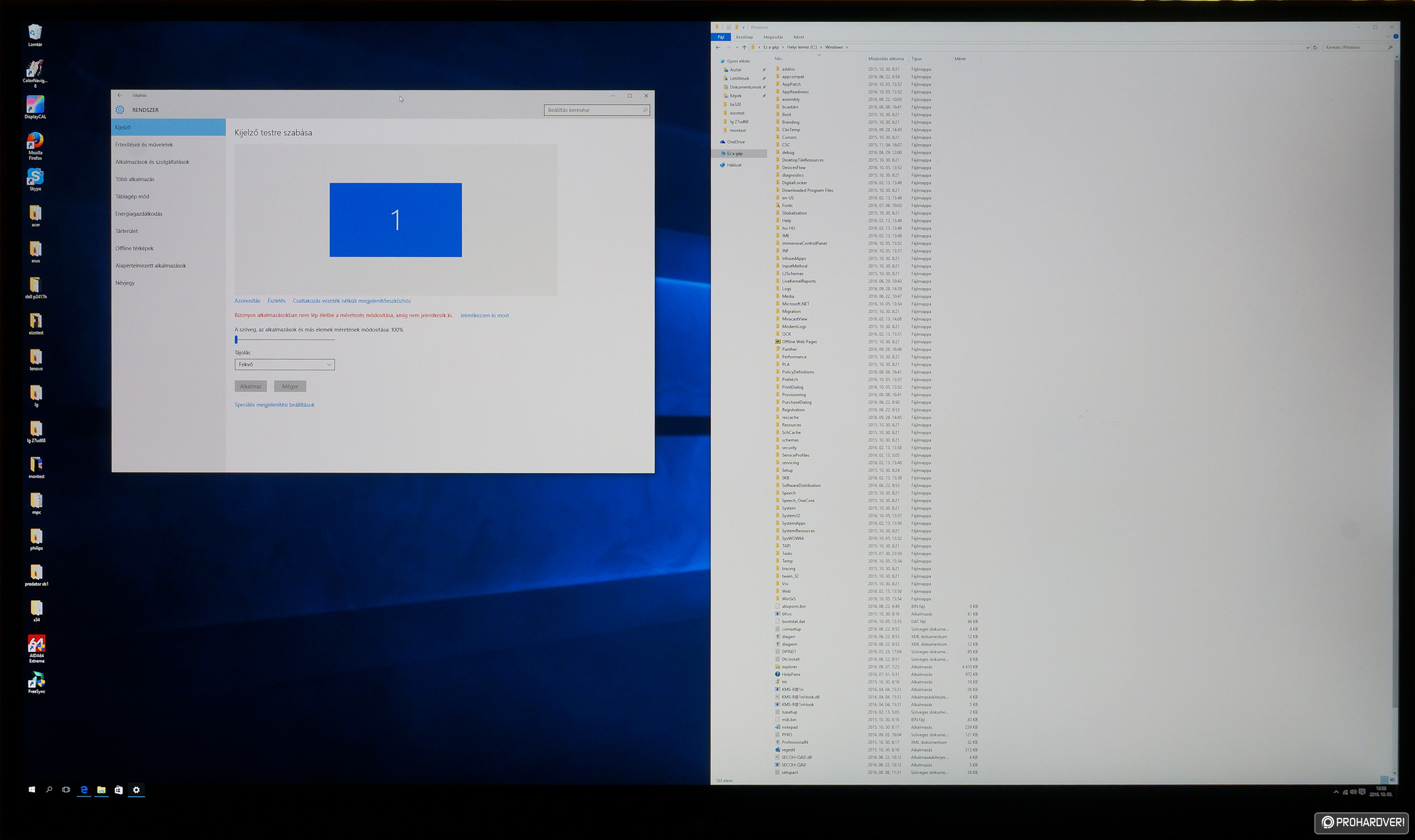The width and height of the screenshot is (1415, 840).
Task: Click the text scaling slider handle
Action: tap(236, 340)
